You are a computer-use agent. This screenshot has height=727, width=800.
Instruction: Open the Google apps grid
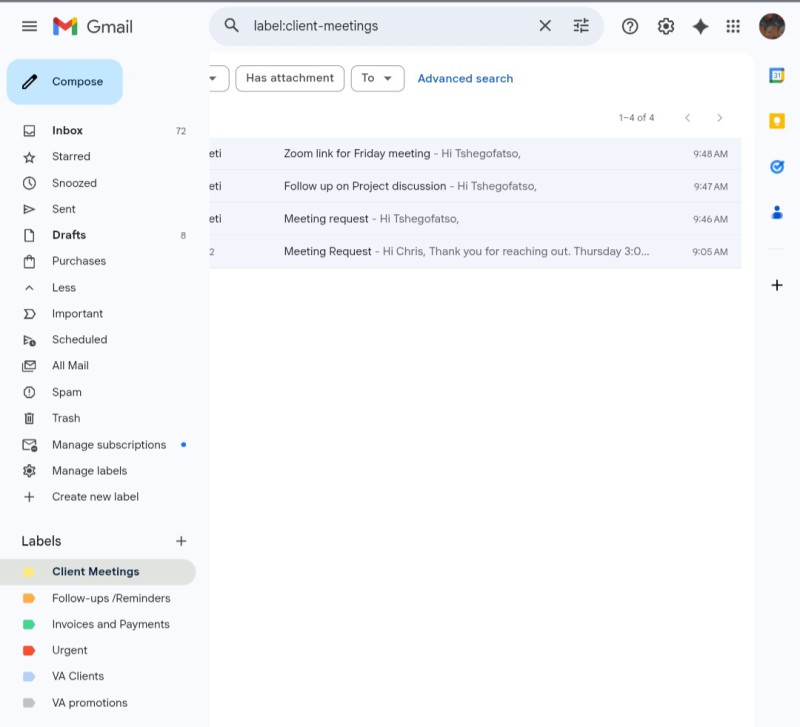733,27
